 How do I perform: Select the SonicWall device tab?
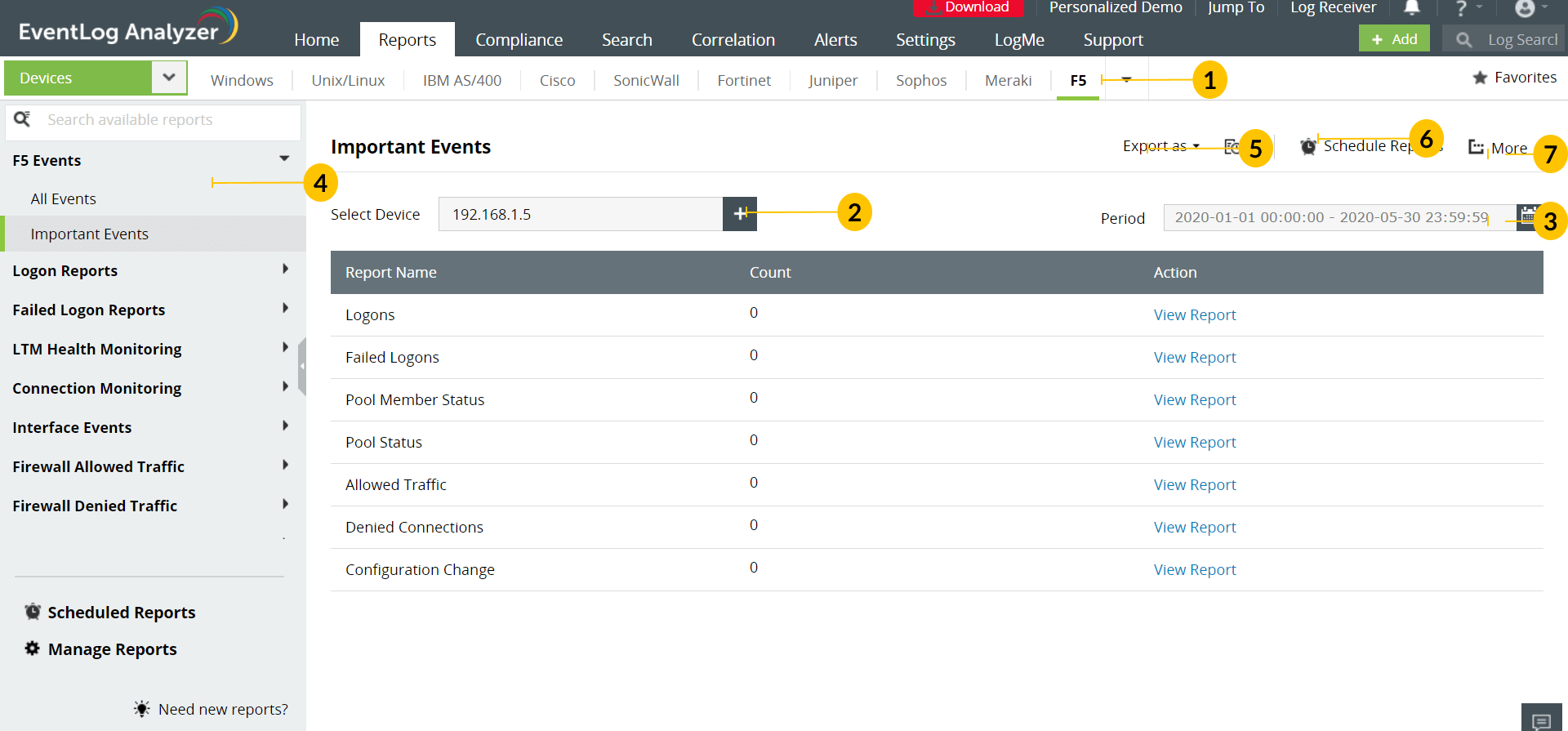(x=646, y=80)
